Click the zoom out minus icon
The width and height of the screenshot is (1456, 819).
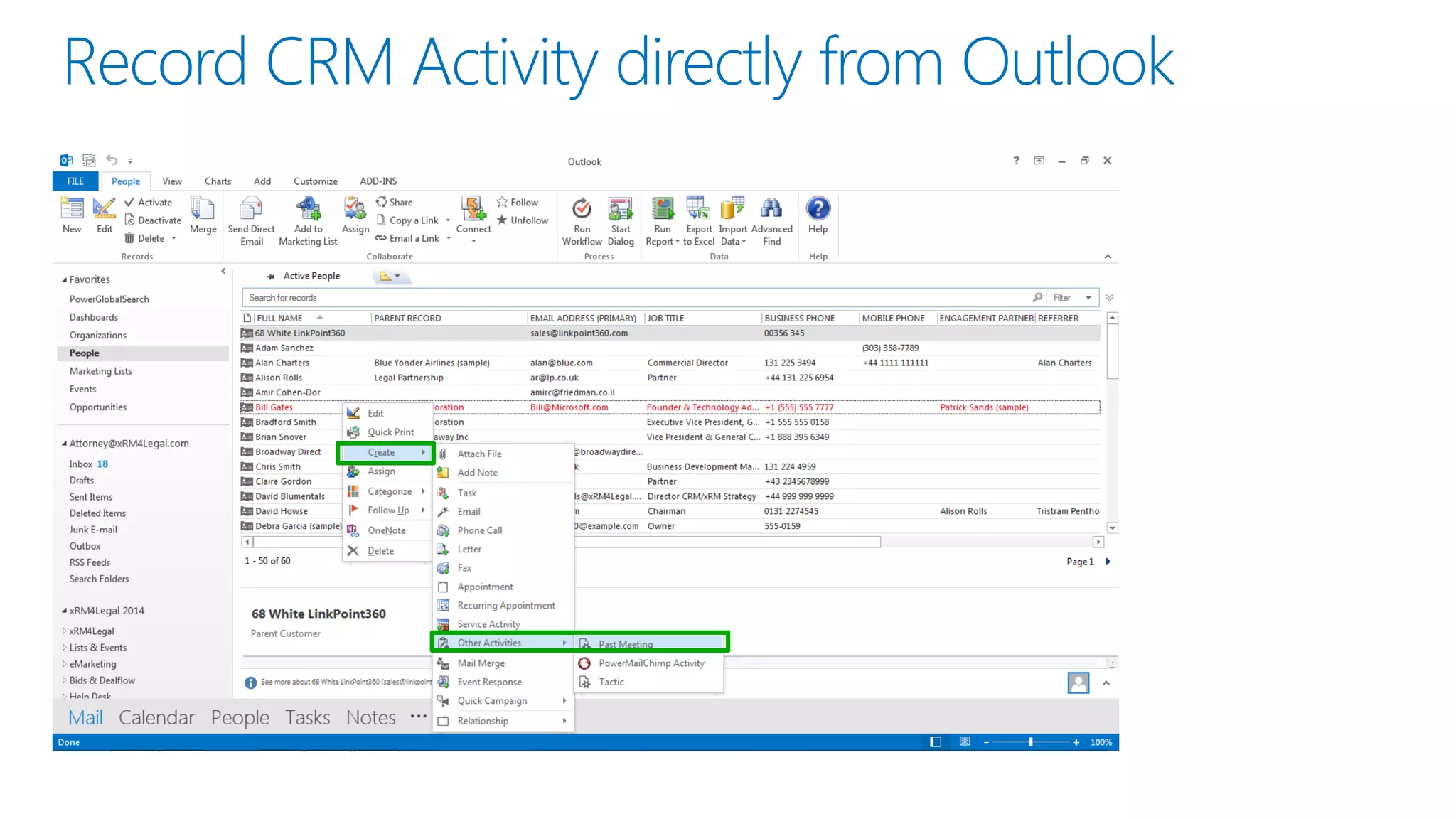(986, 742)
